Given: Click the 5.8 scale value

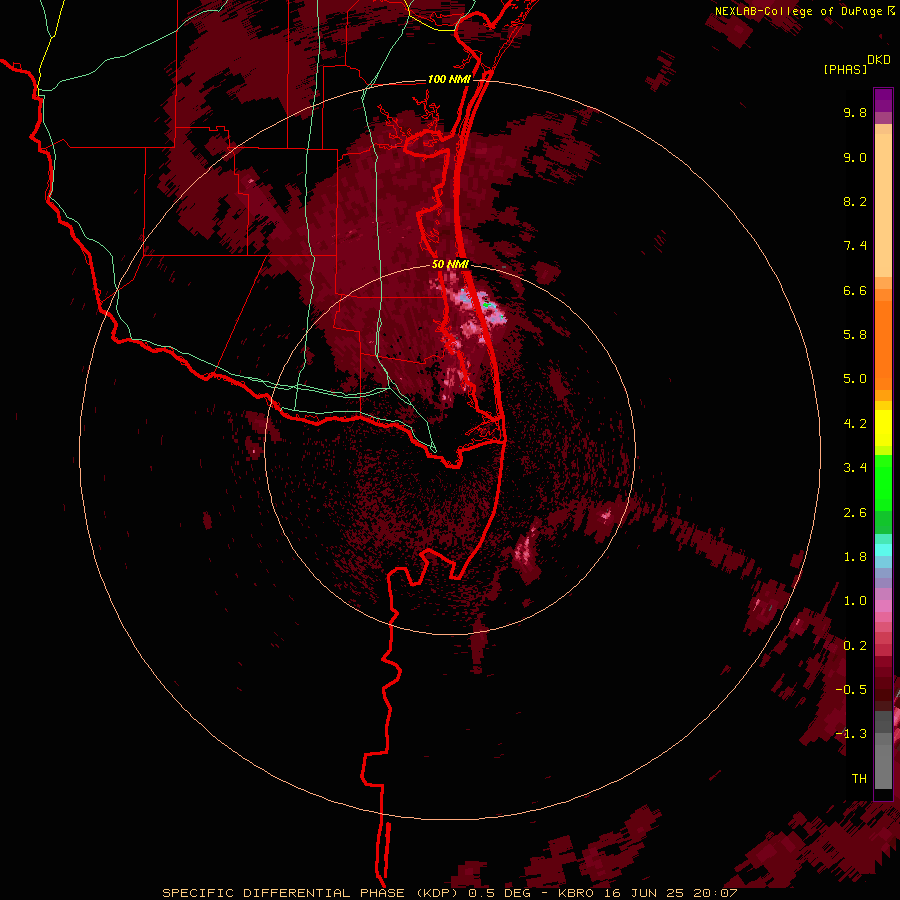Looking at the screenshot, I should click(855, 335).
